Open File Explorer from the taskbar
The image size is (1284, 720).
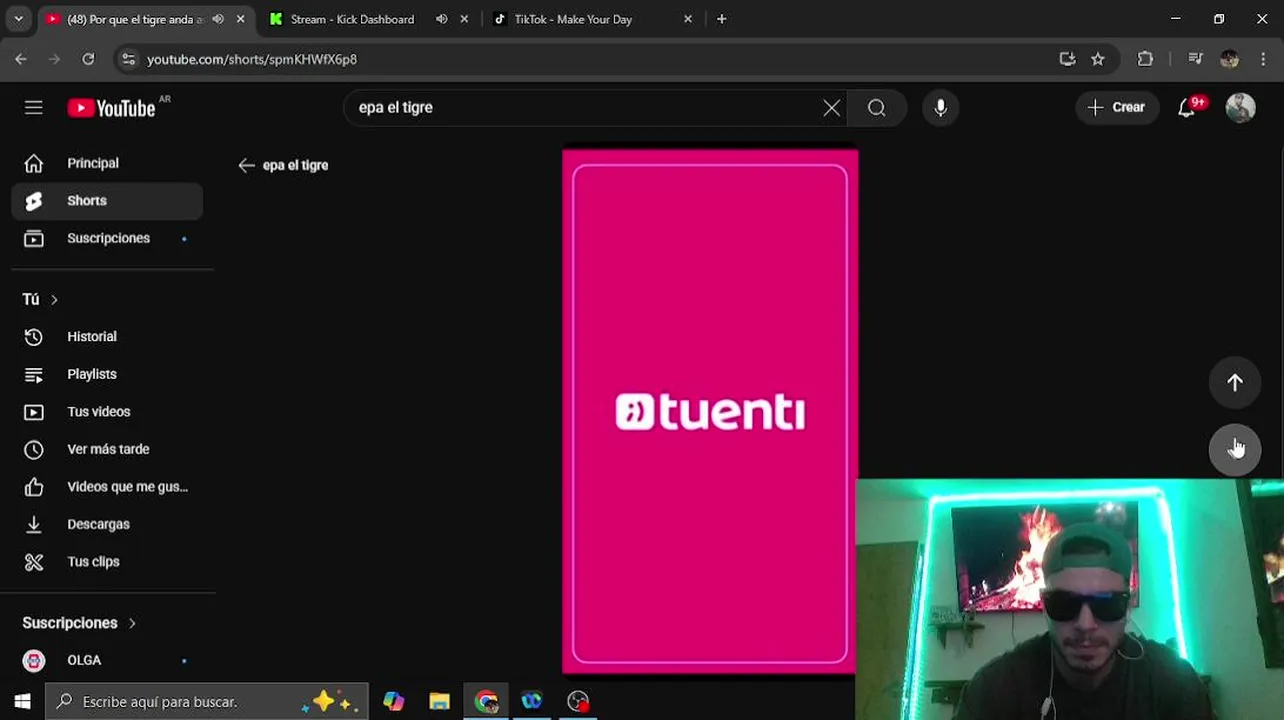439,702
